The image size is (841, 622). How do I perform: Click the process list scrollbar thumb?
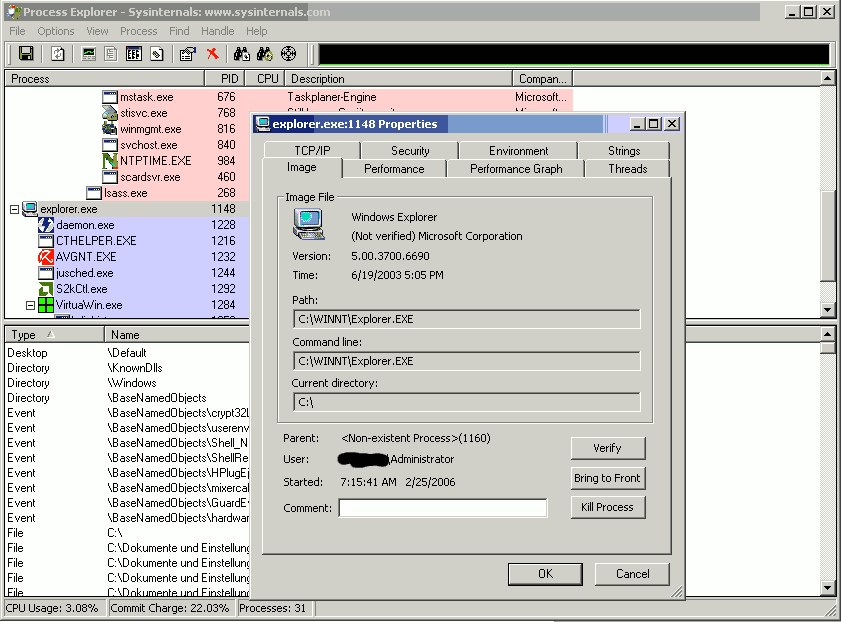tap(828, 235)
